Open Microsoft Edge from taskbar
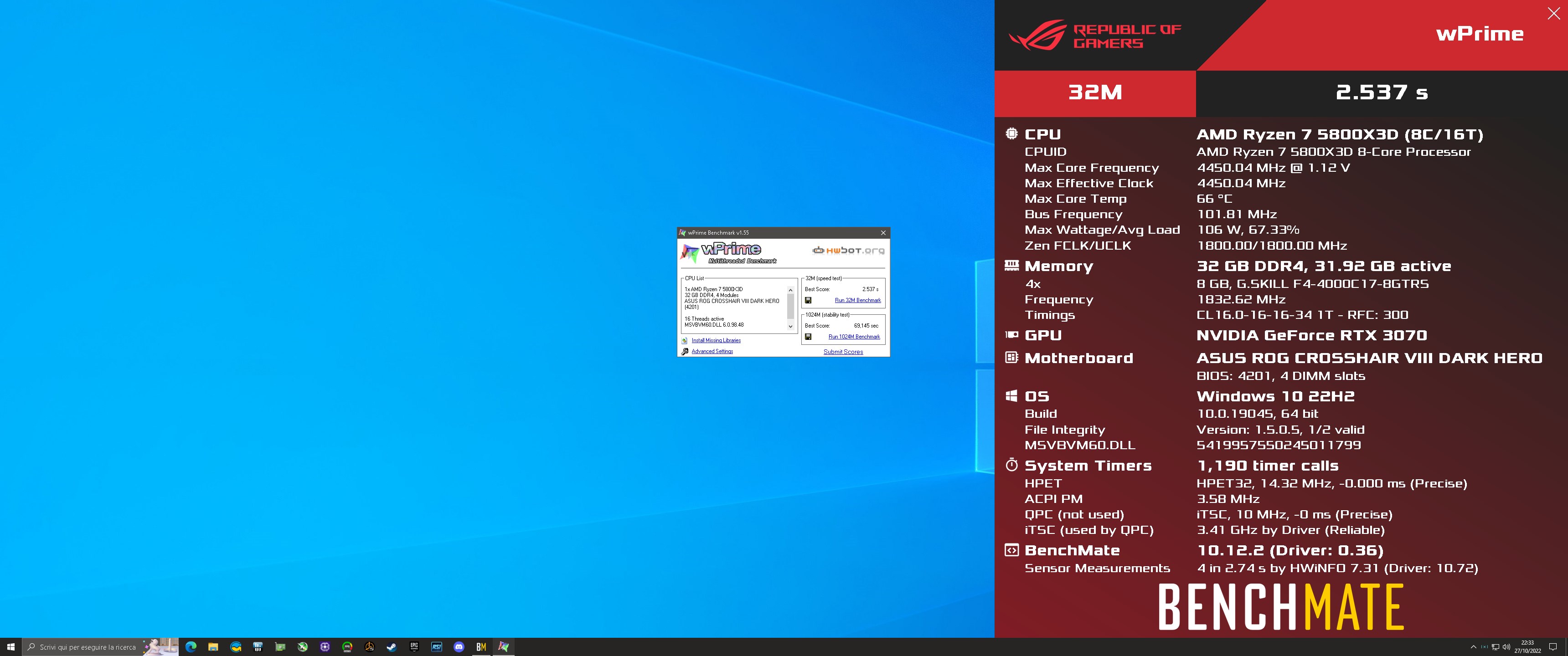Viewport: 1568px width, 656px height. [x=191, y=647]
